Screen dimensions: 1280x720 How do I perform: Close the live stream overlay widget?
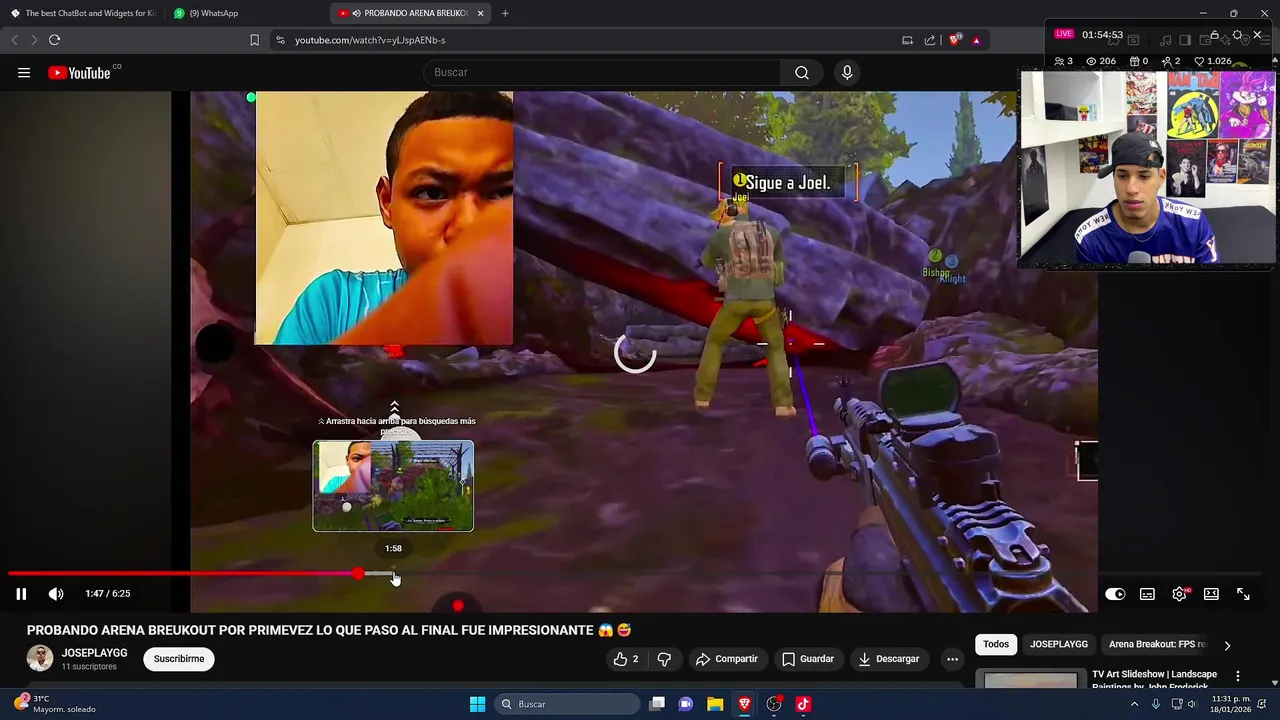[x=1257, y=34]
